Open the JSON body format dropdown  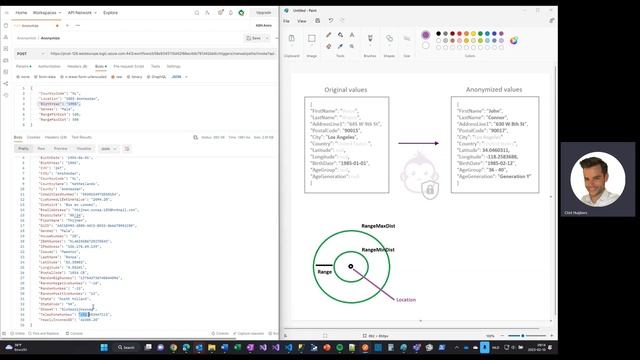[179, 77]
